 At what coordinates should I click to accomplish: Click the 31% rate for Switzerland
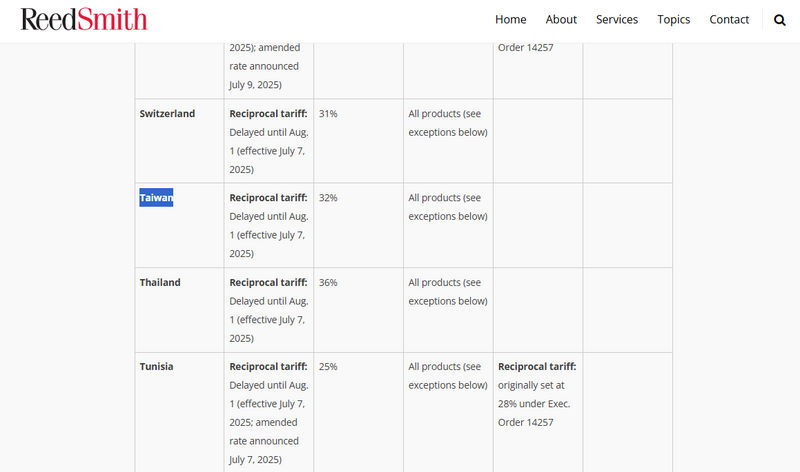coord(328,113)
